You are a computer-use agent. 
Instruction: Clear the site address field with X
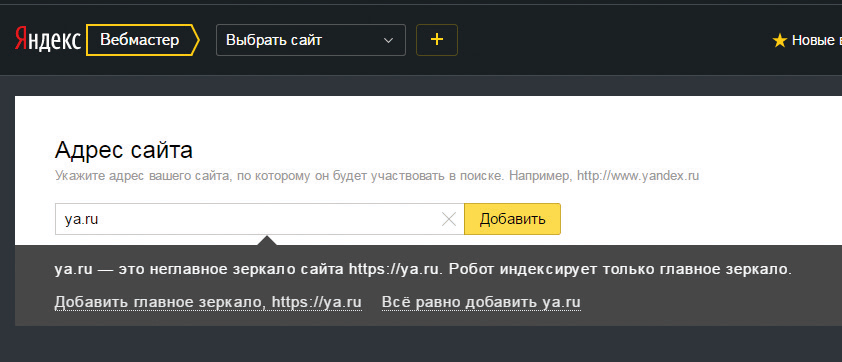coord(449,219)
